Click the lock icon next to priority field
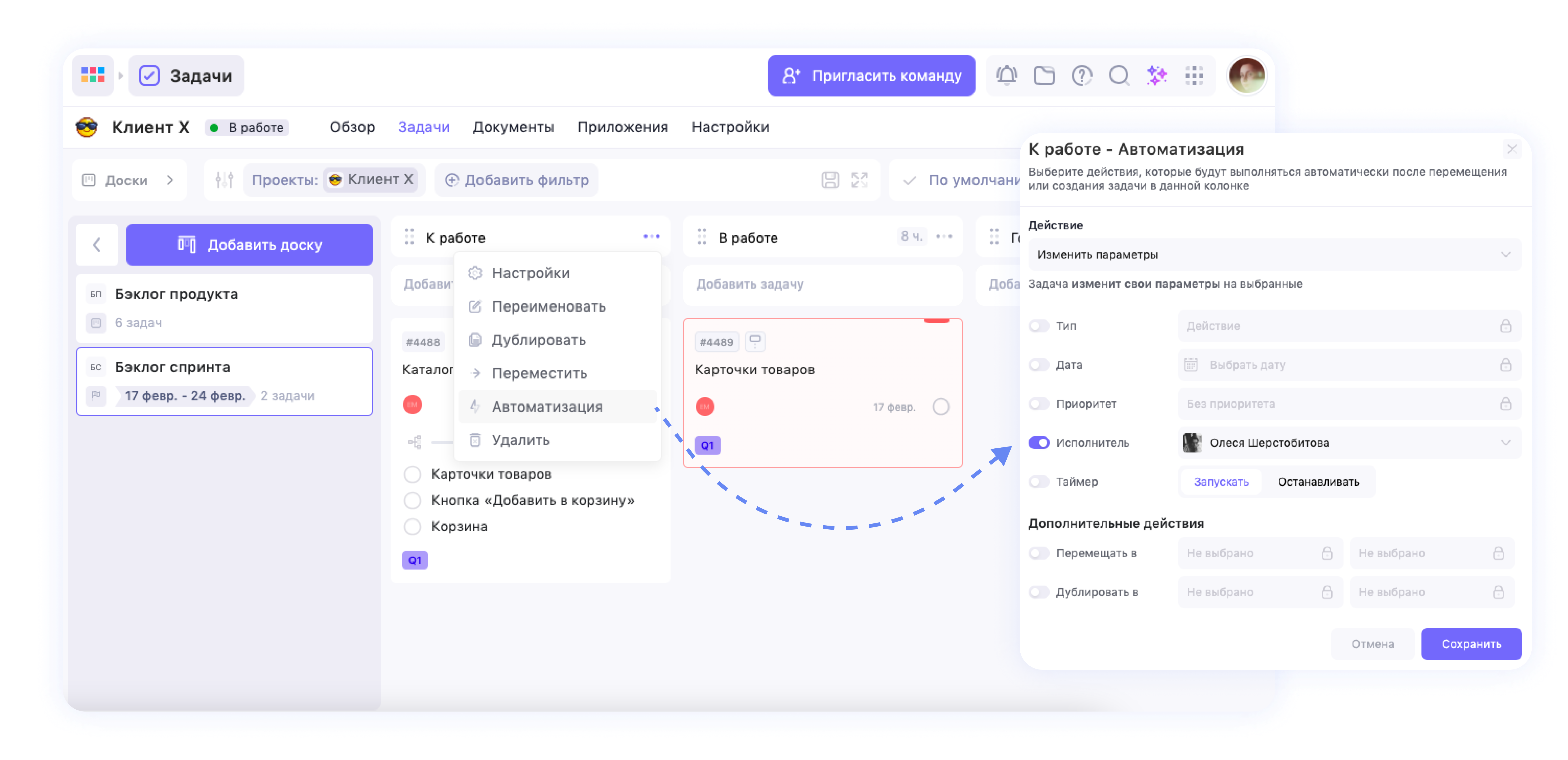1568x760 pixels. (1506, 404)
